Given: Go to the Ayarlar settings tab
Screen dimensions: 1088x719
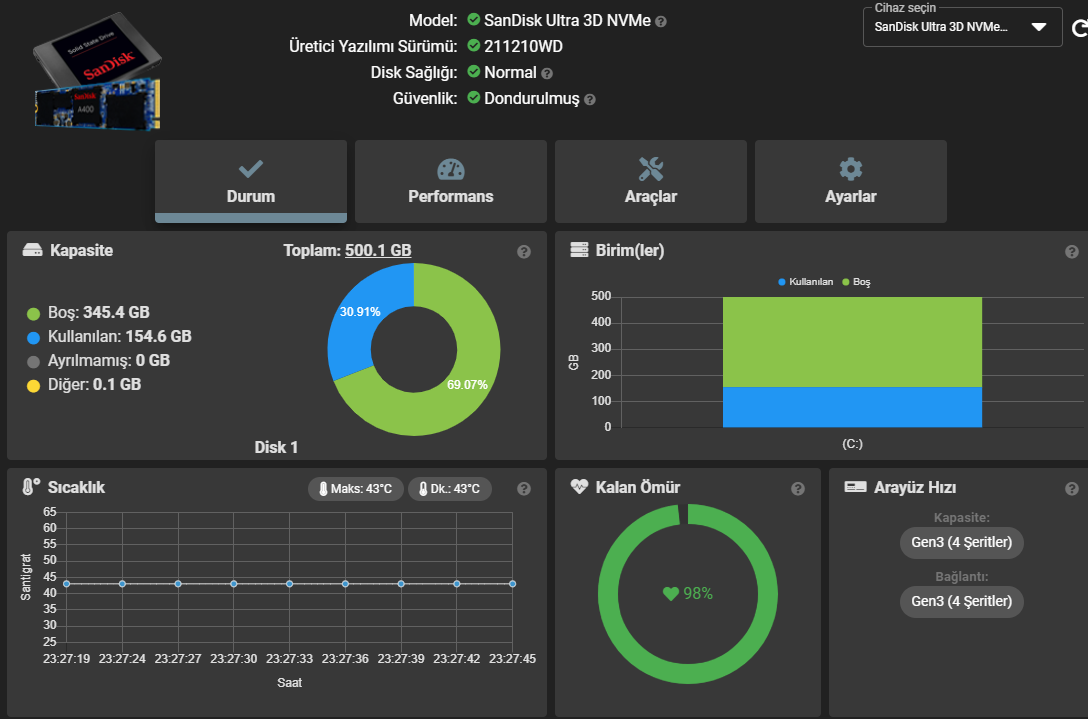Looking at the screenshot, I should pyautogui.click(x=851, y=181).
